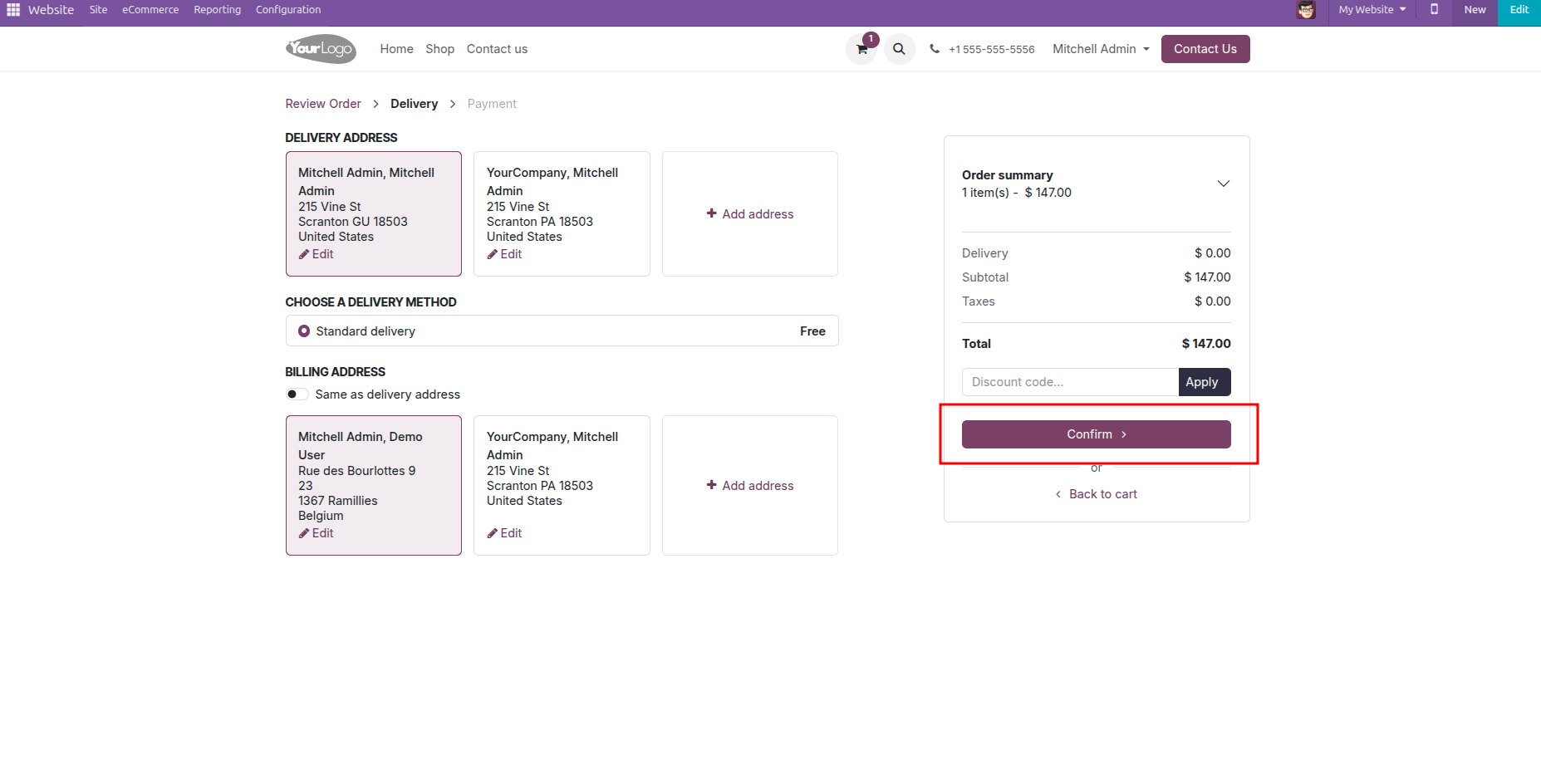The height and width of the screenshot is (784, 1541).
Task: Open the Mitchell Admin user dropdown
Action: (1101, 49)
